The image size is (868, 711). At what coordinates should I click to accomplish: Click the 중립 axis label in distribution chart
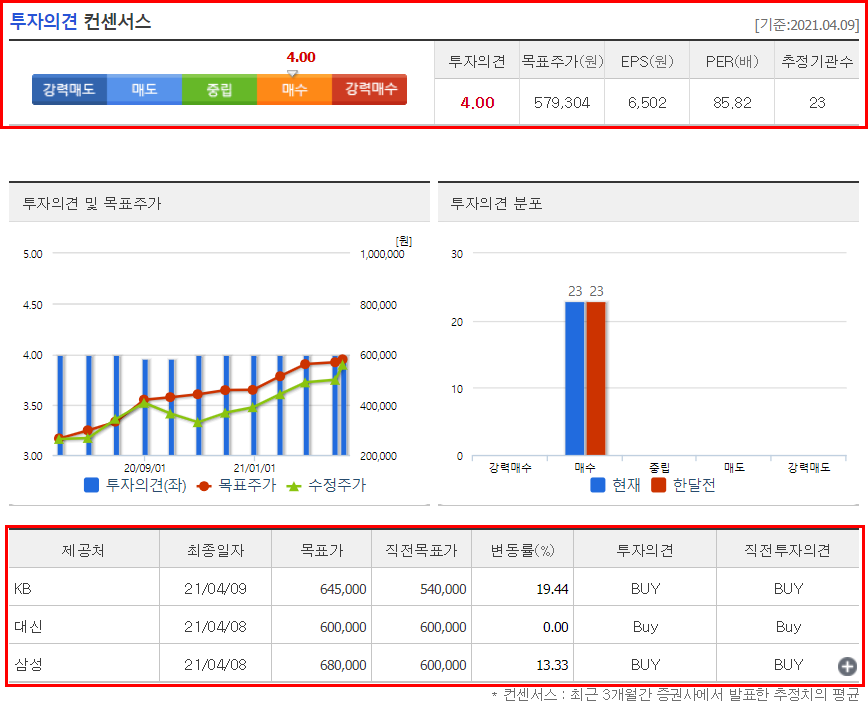(x=659, y=467)
